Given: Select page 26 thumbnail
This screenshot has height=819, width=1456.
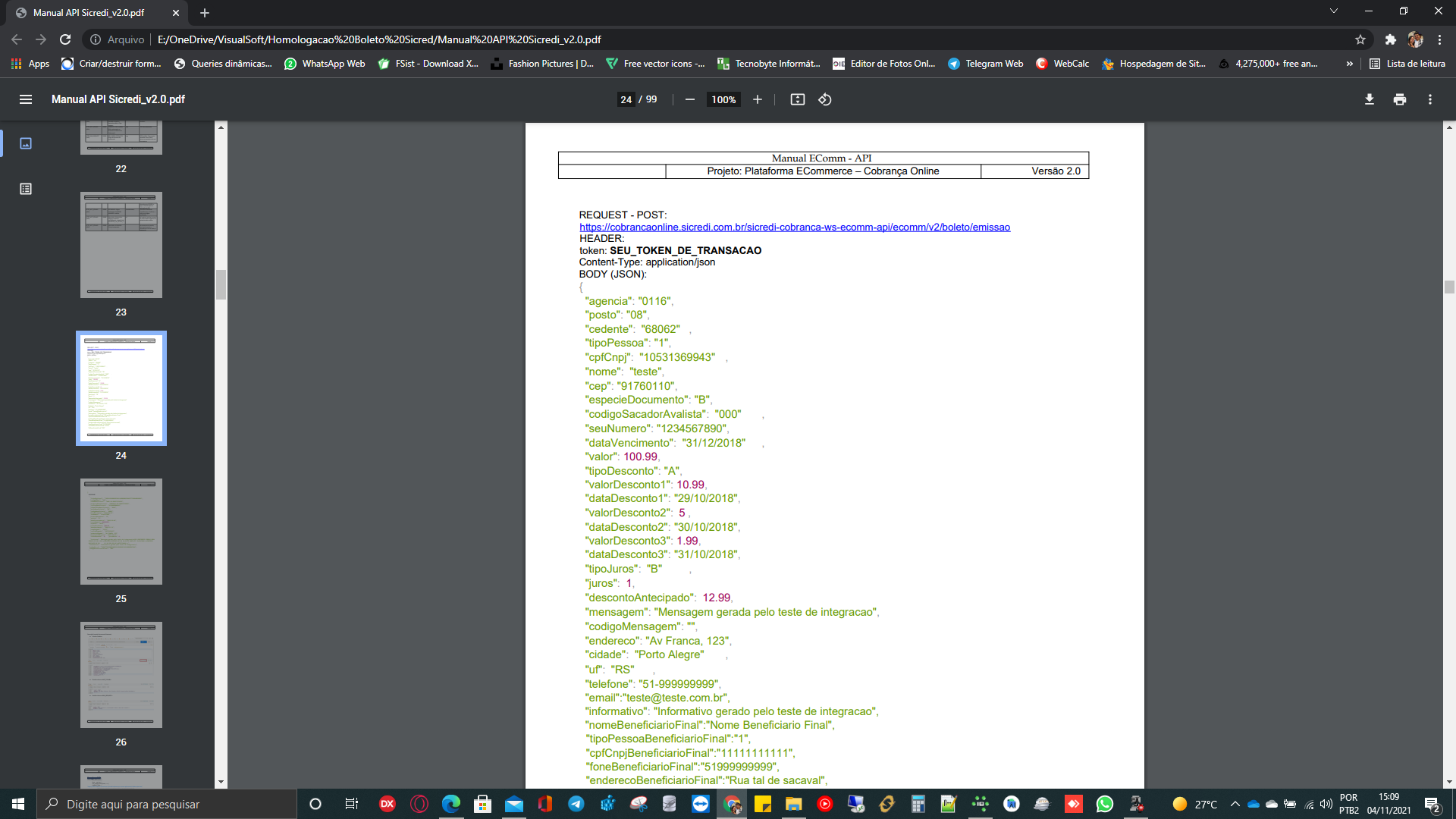Looking at the screenshot, I should coord(121,675).
